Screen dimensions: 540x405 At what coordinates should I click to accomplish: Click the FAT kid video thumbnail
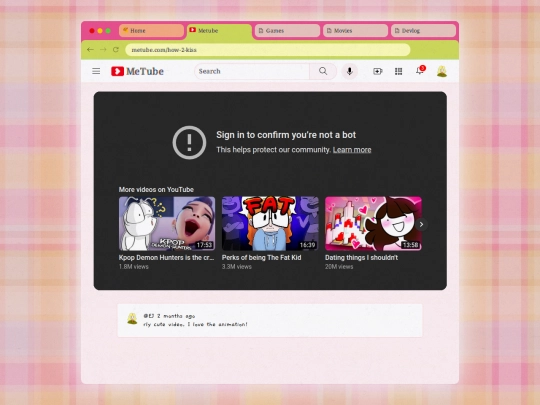point(270,224)
